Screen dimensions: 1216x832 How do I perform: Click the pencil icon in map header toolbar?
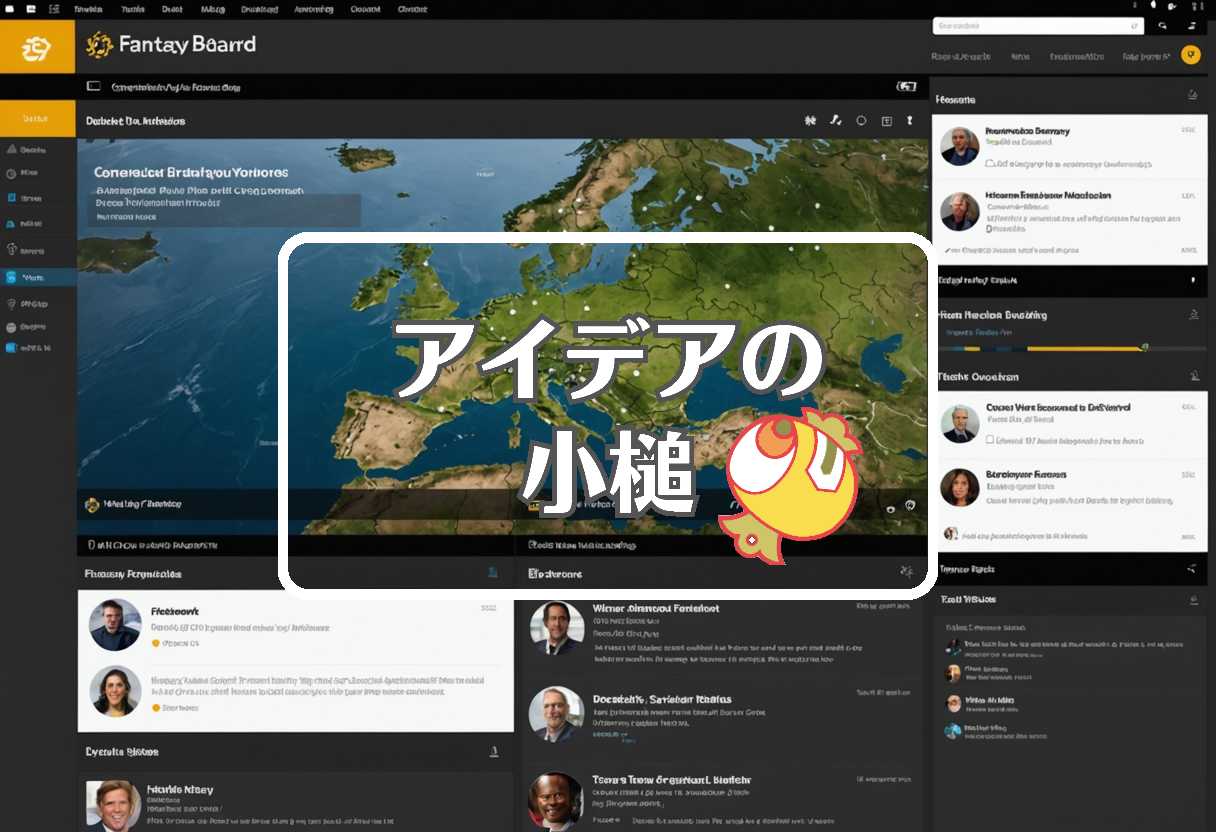(836, 120)
